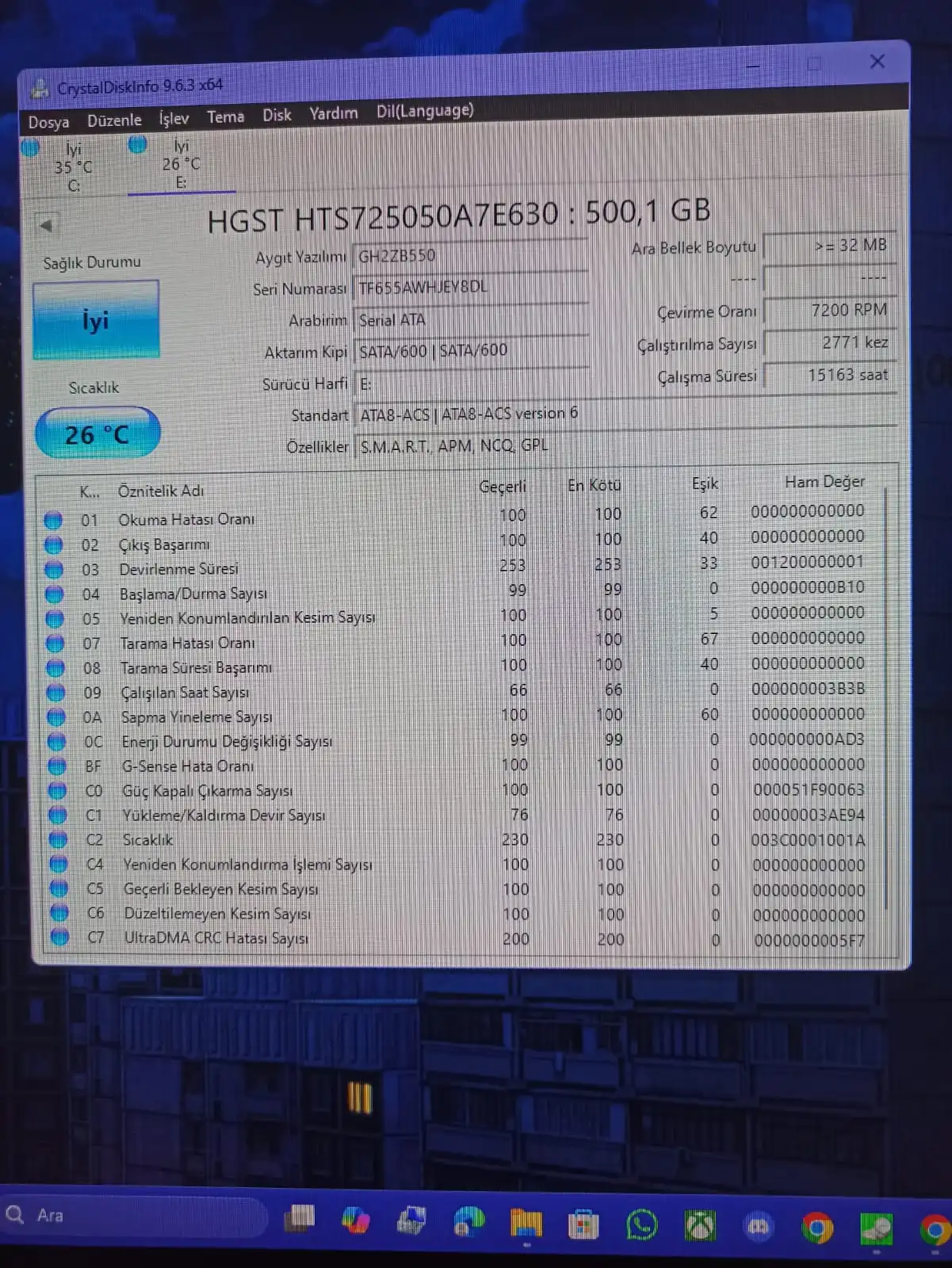Click the 26 °C temperature button
Image resolution: width=952 pixels, height=1268 pixels.
[97, 433]
